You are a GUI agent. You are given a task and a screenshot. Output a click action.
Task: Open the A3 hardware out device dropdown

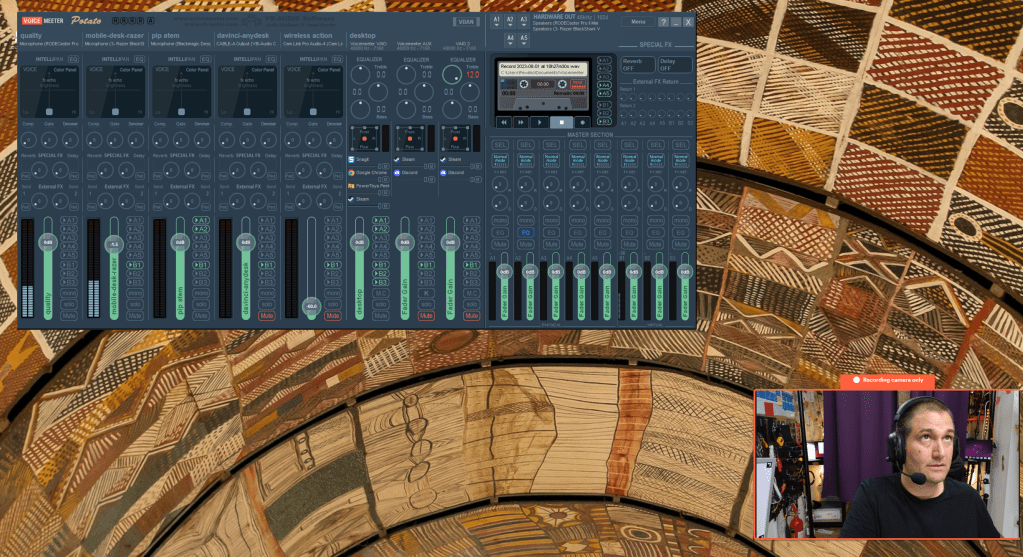pos(523,22)
